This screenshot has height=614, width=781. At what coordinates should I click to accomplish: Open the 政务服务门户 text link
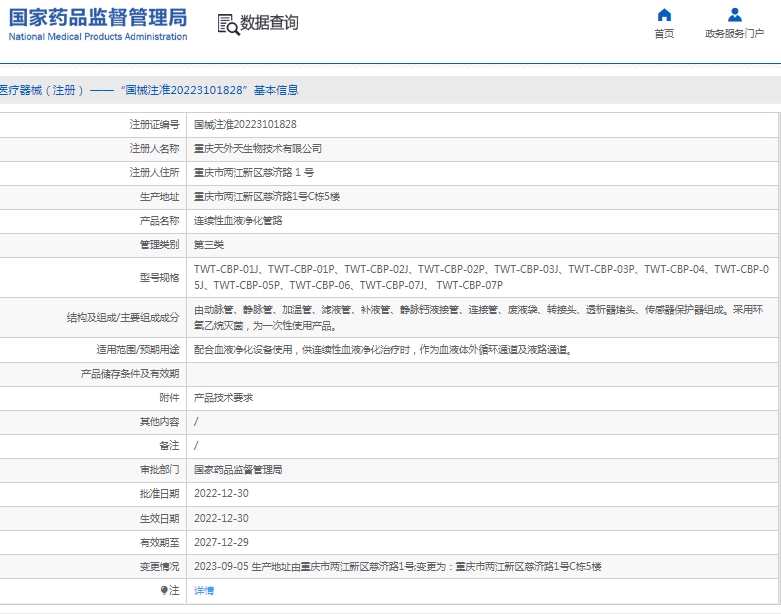pos(734,33)
